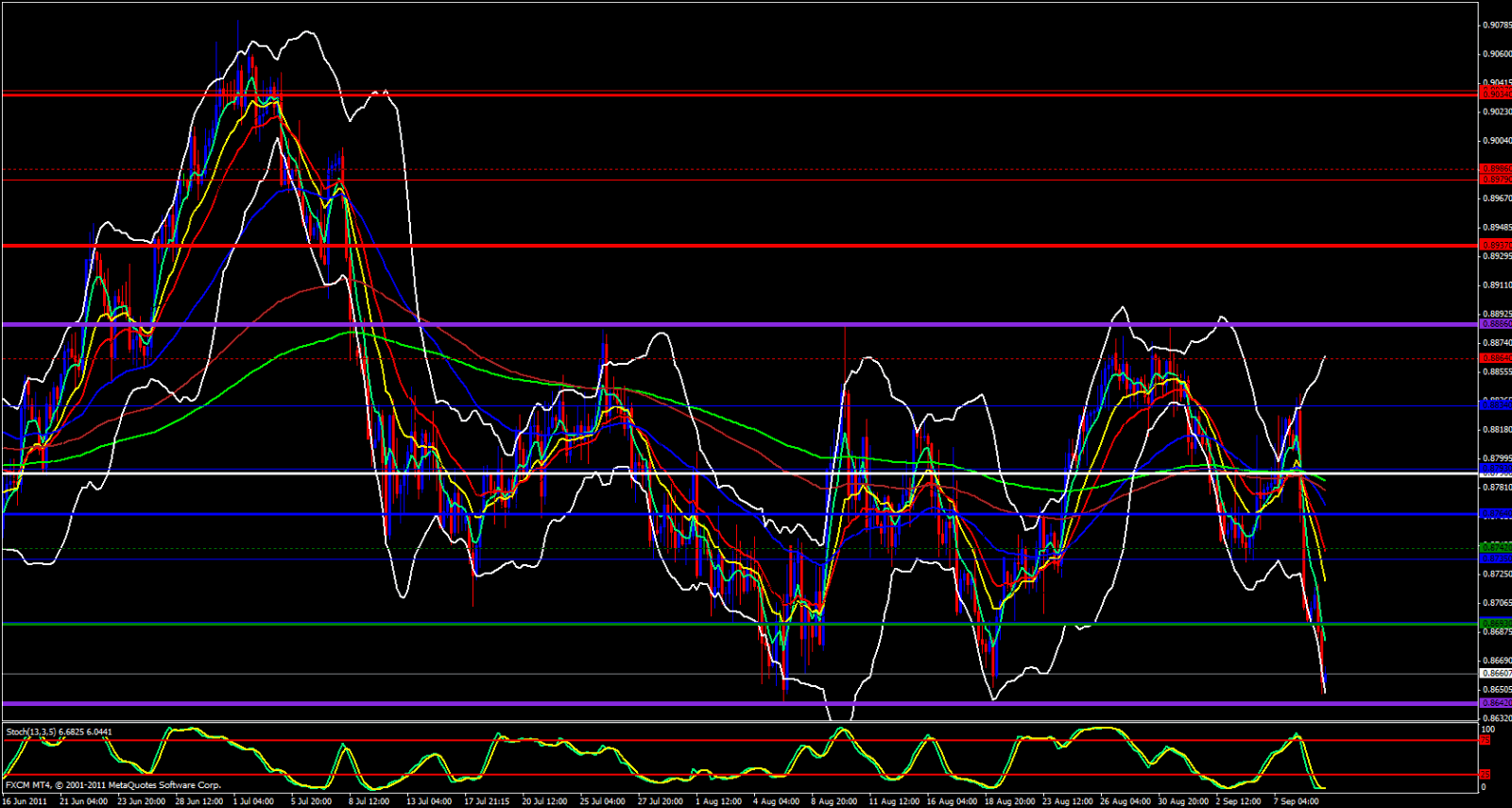Click the red dashed 0.8864 level tag
Screen dimensions: 1512x808
click(x=1496, y=358)
